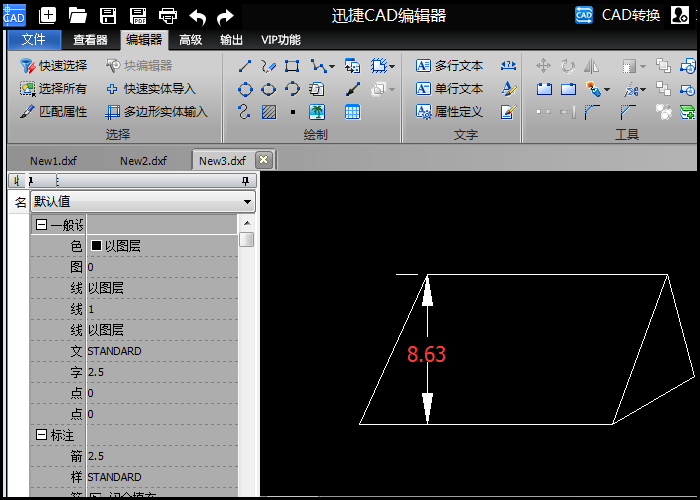Close the New3.dxf tab
This screenshot has width=700, height=500.
click(x=263, y=159)
